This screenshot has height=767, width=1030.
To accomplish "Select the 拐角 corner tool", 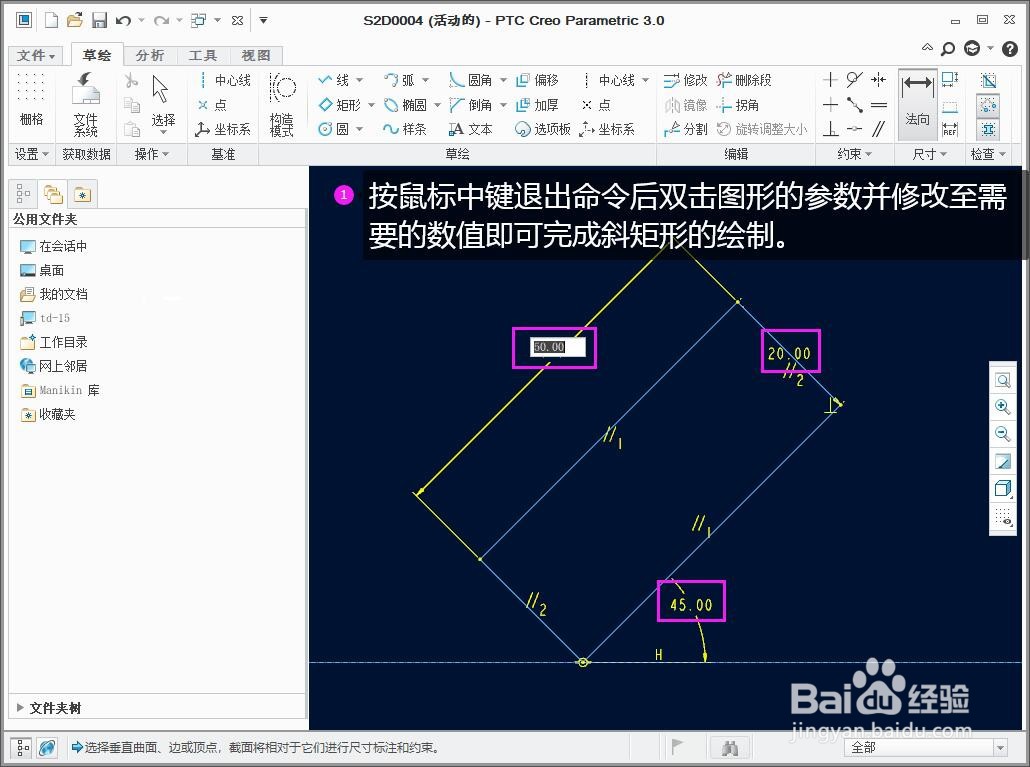I will pos(738,105).
